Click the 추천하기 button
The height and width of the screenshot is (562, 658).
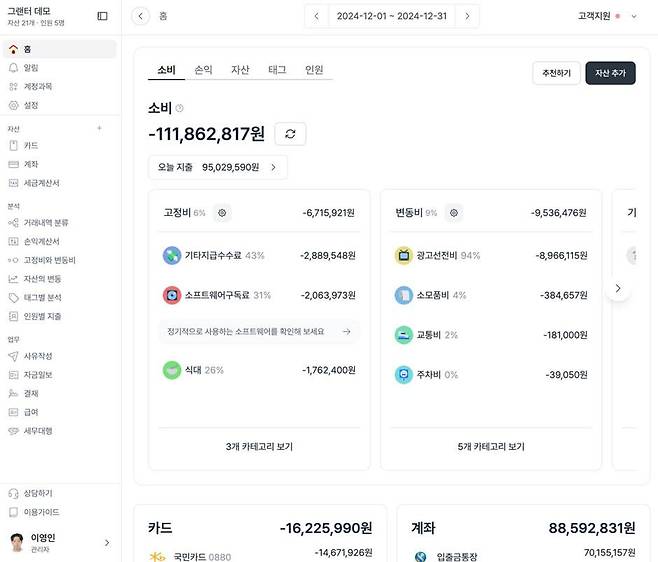point(556,73)
